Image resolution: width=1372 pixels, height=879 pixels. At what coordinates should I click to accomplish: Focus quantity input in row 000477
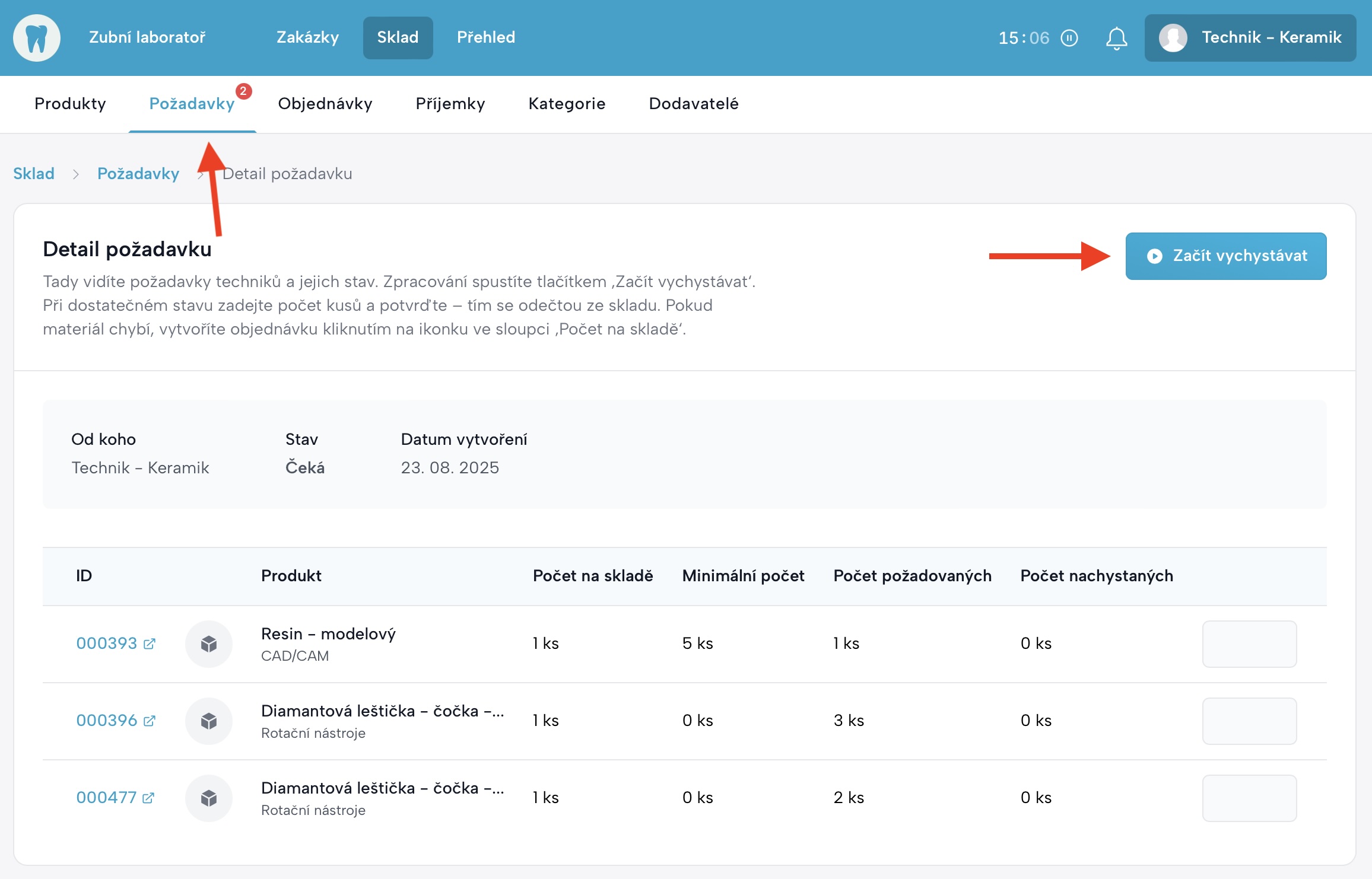(1249, 798)
